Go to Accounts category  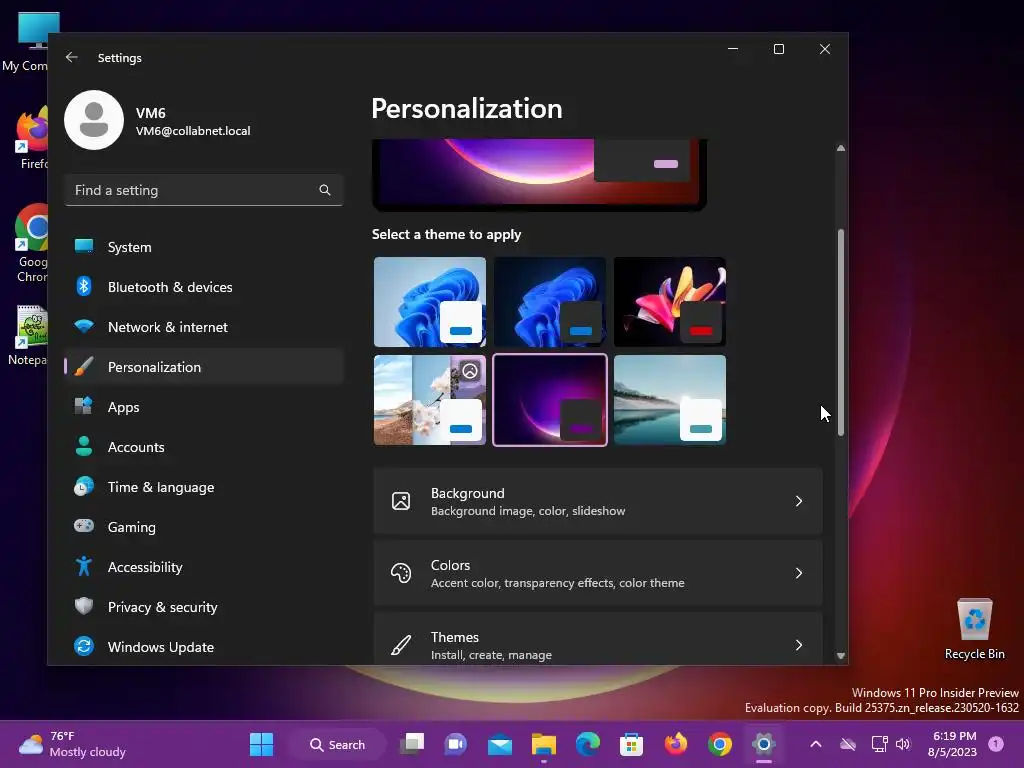204,447
